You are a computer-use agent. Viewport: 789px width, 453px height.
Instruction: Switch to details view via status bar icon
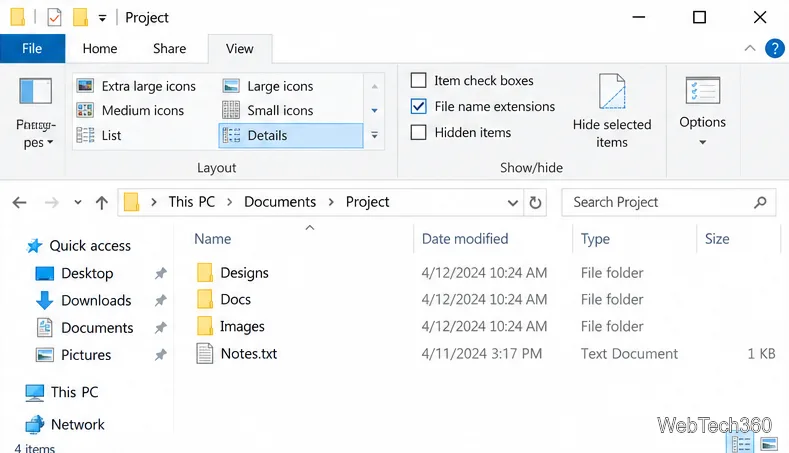pyautogui.click(x=741, y=444)
